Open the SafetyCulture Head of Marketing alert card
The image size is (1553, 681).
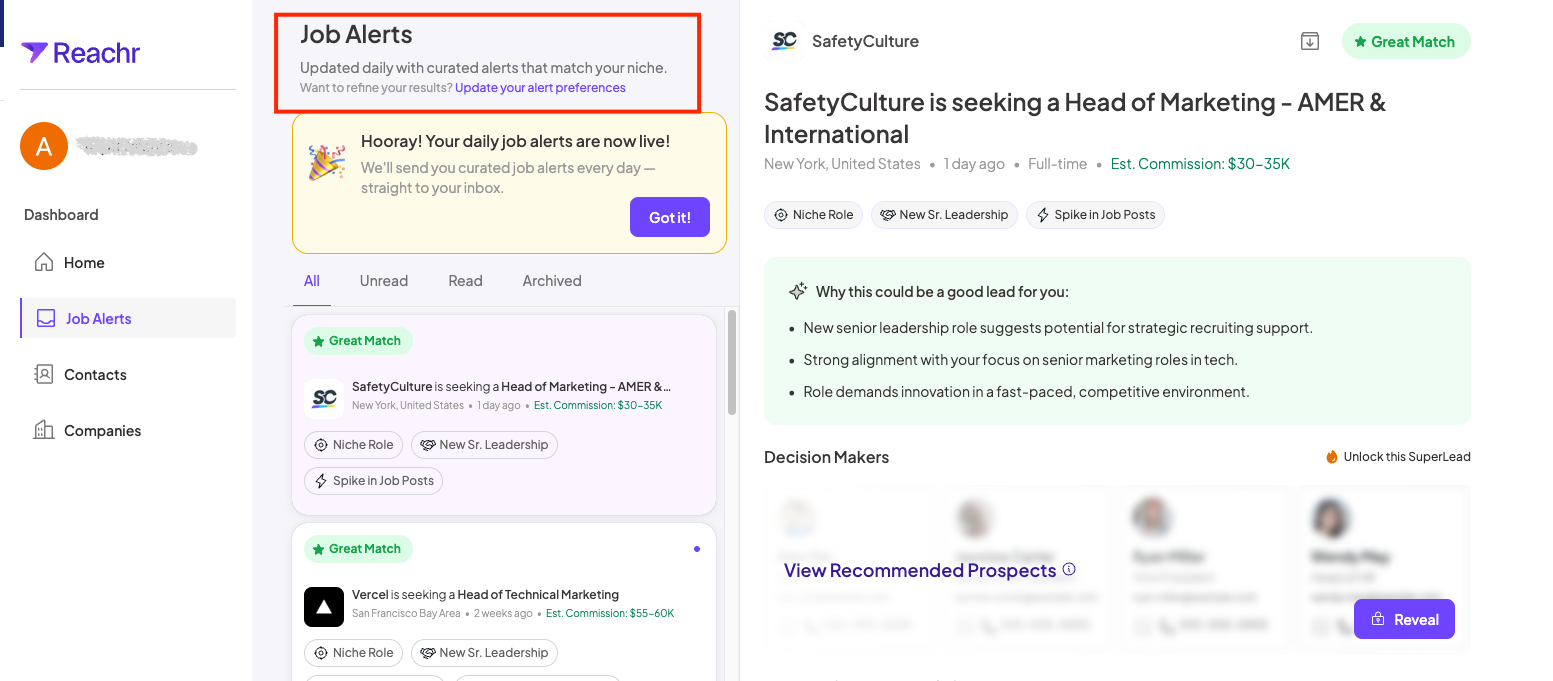click(504, 415)
